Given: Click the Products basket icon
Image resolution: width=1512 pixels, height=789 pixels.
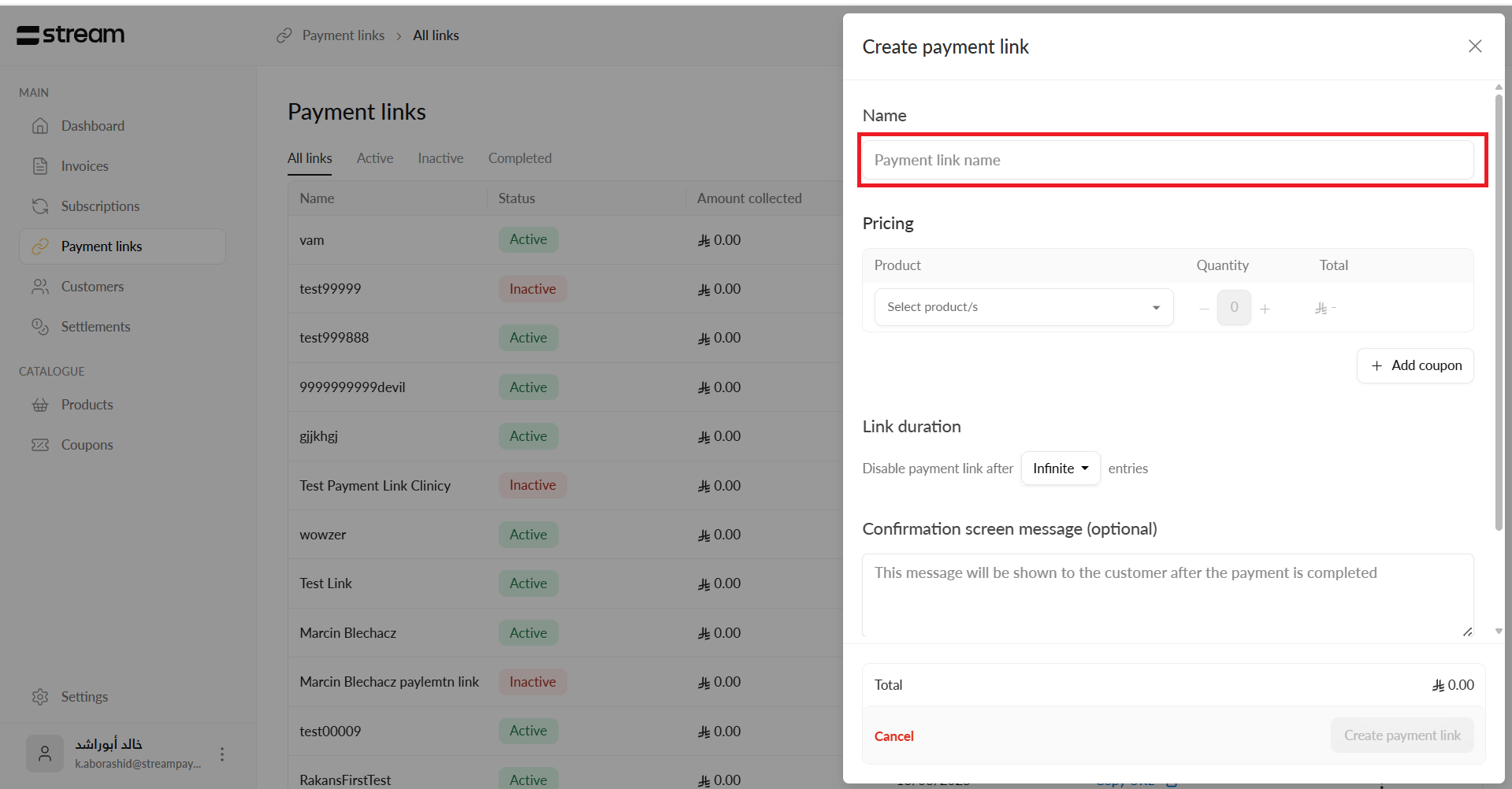Looking at the screenshot, I should click(40, 405).
